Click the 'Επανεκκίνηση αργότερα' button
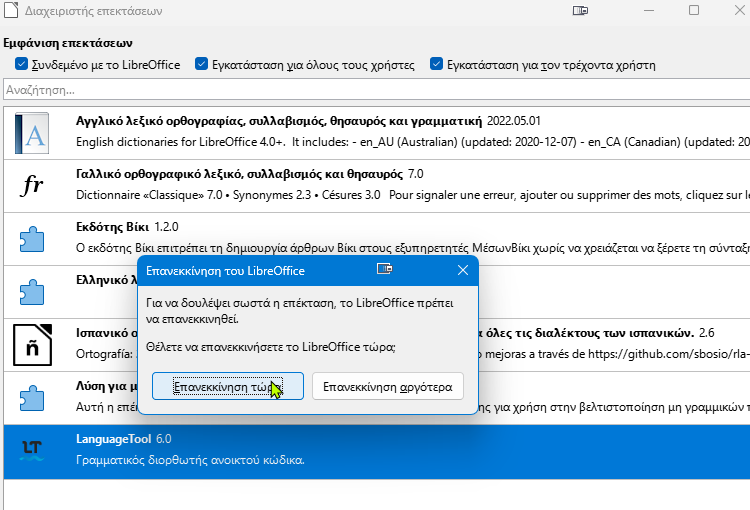 pos(388,386)
